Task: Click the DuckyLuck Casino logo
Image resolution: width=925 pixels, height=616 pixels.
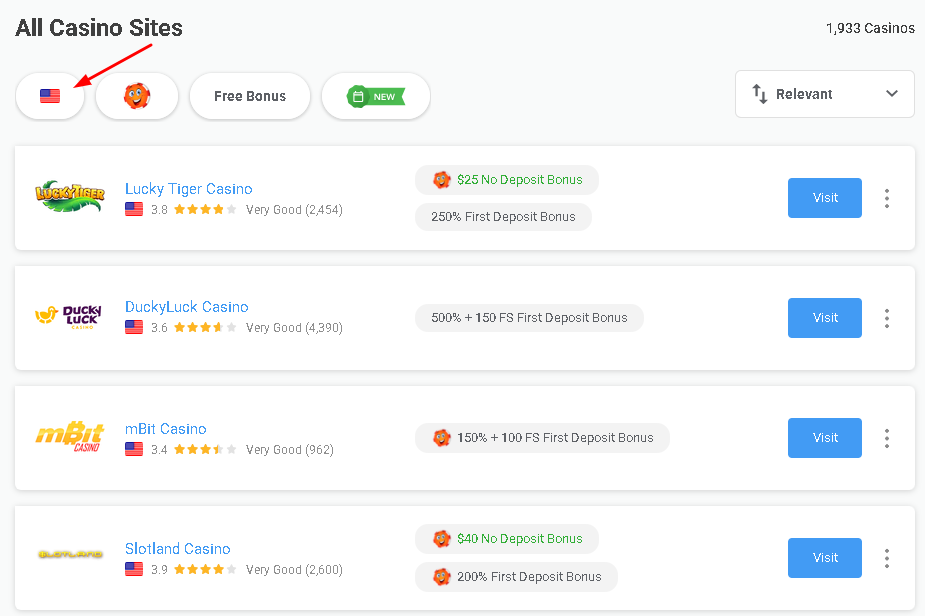Action: (70, 318)
